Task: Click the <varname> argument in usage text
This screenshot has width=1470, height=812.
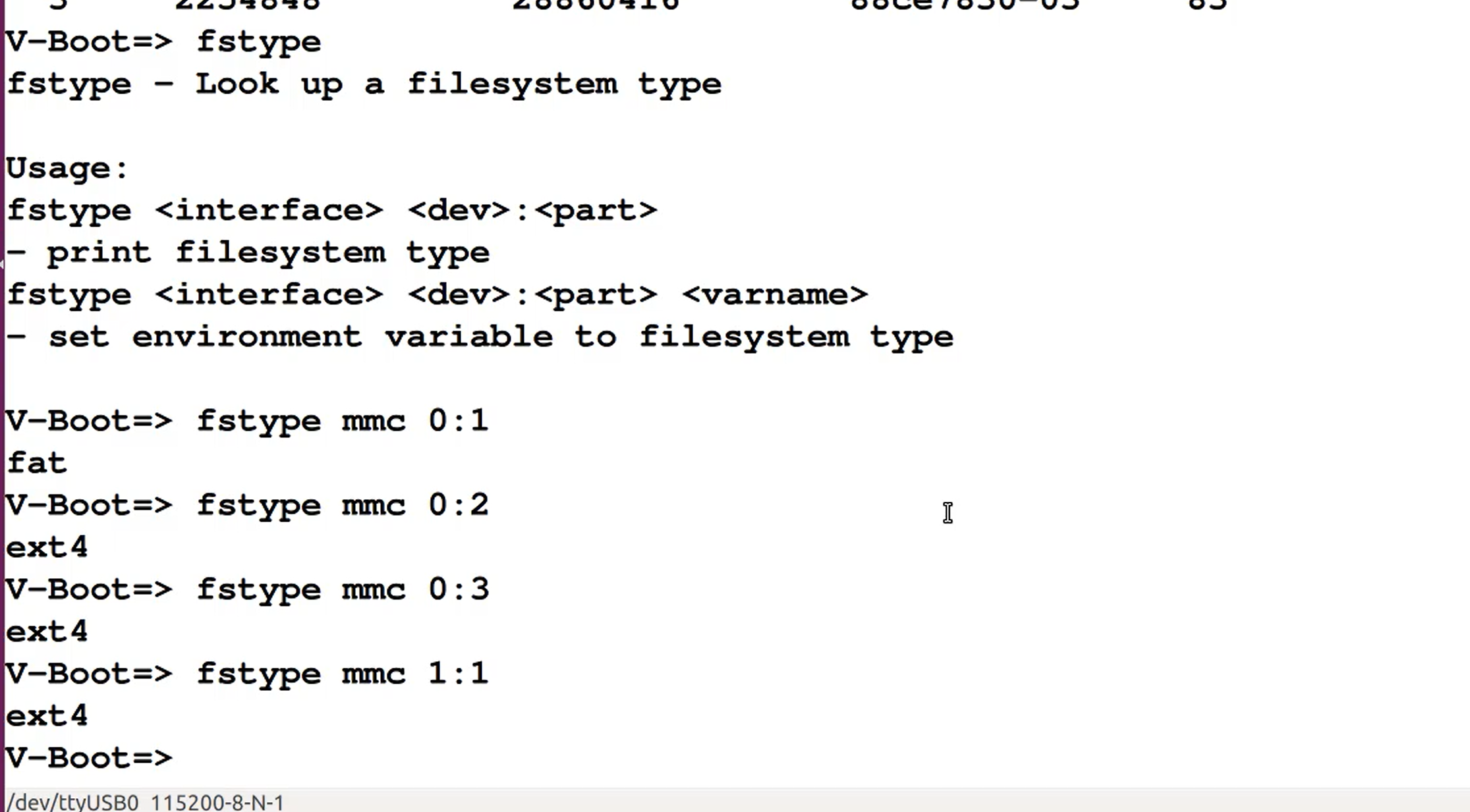Action: [775, 294]
